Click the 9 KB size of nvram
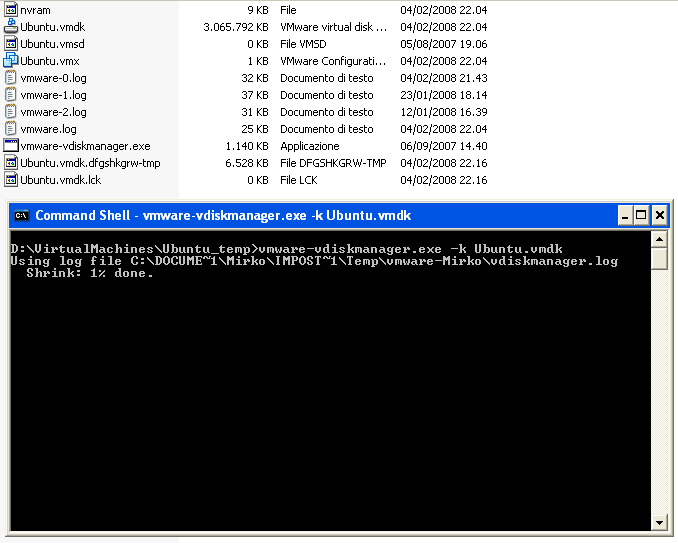 point(258,10)
